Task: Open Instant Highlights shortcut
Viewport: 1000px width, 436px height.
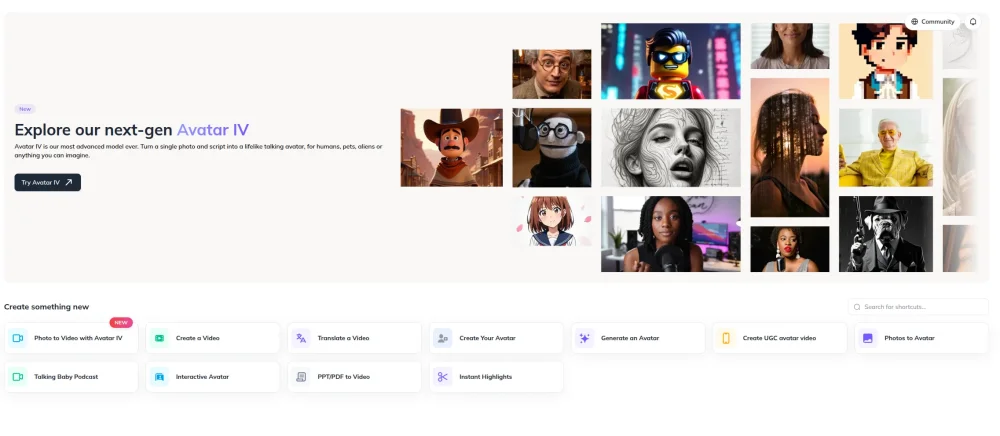Action: [496, 377]
